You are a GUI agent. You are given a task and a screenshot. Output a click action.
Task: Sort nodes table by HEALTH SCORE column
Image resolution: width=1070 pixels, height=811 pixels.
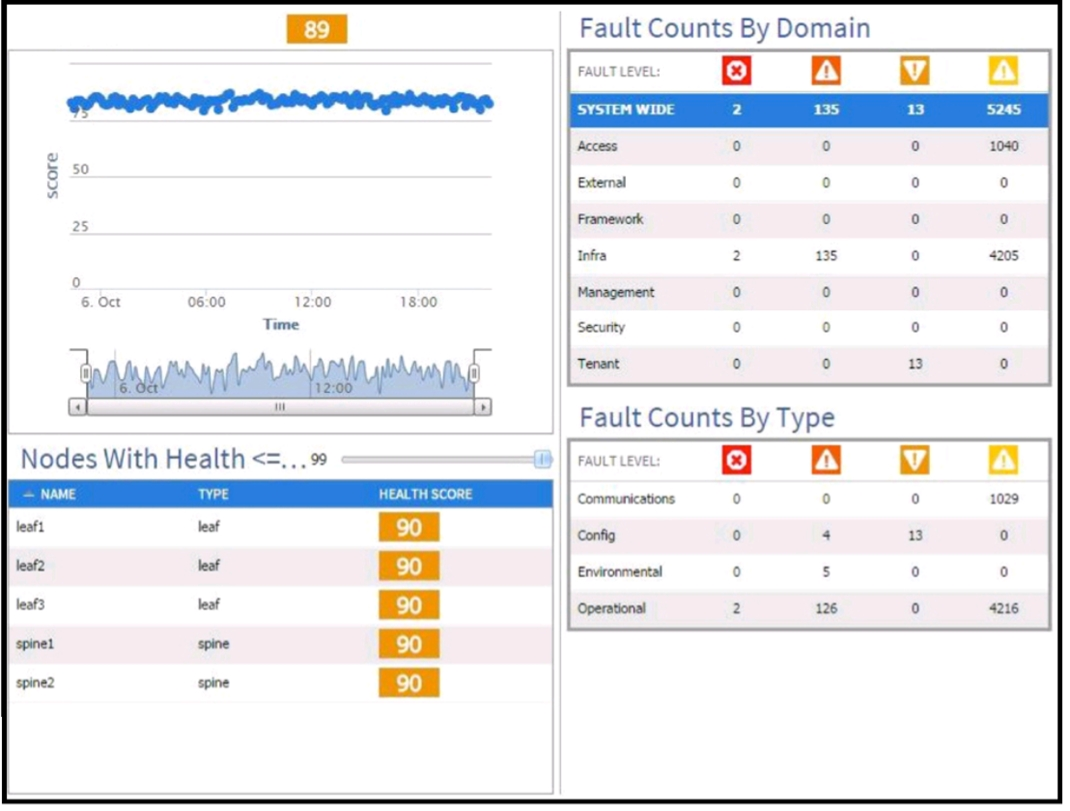click(x=425, y=494)
